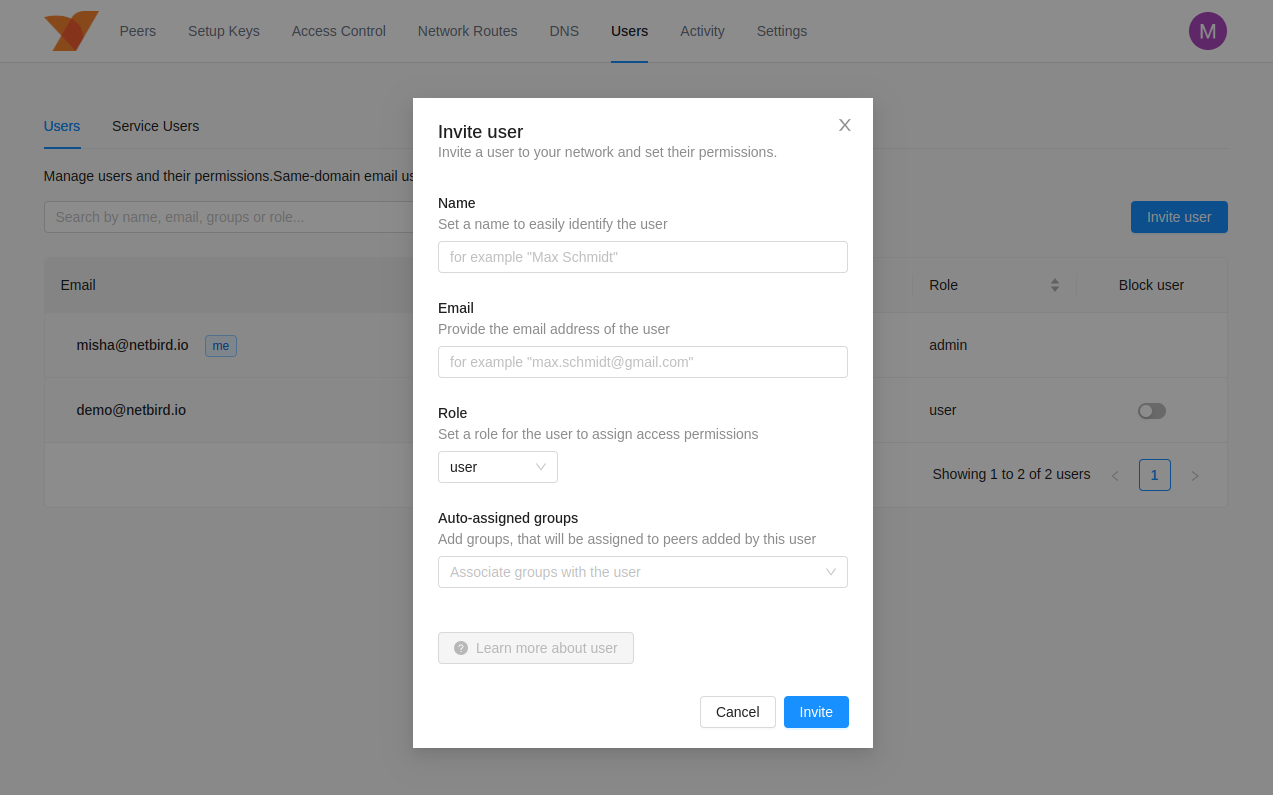Open the user avatar menu
The width and height of the screenshot is (1273, 795).
[1207, 31]
